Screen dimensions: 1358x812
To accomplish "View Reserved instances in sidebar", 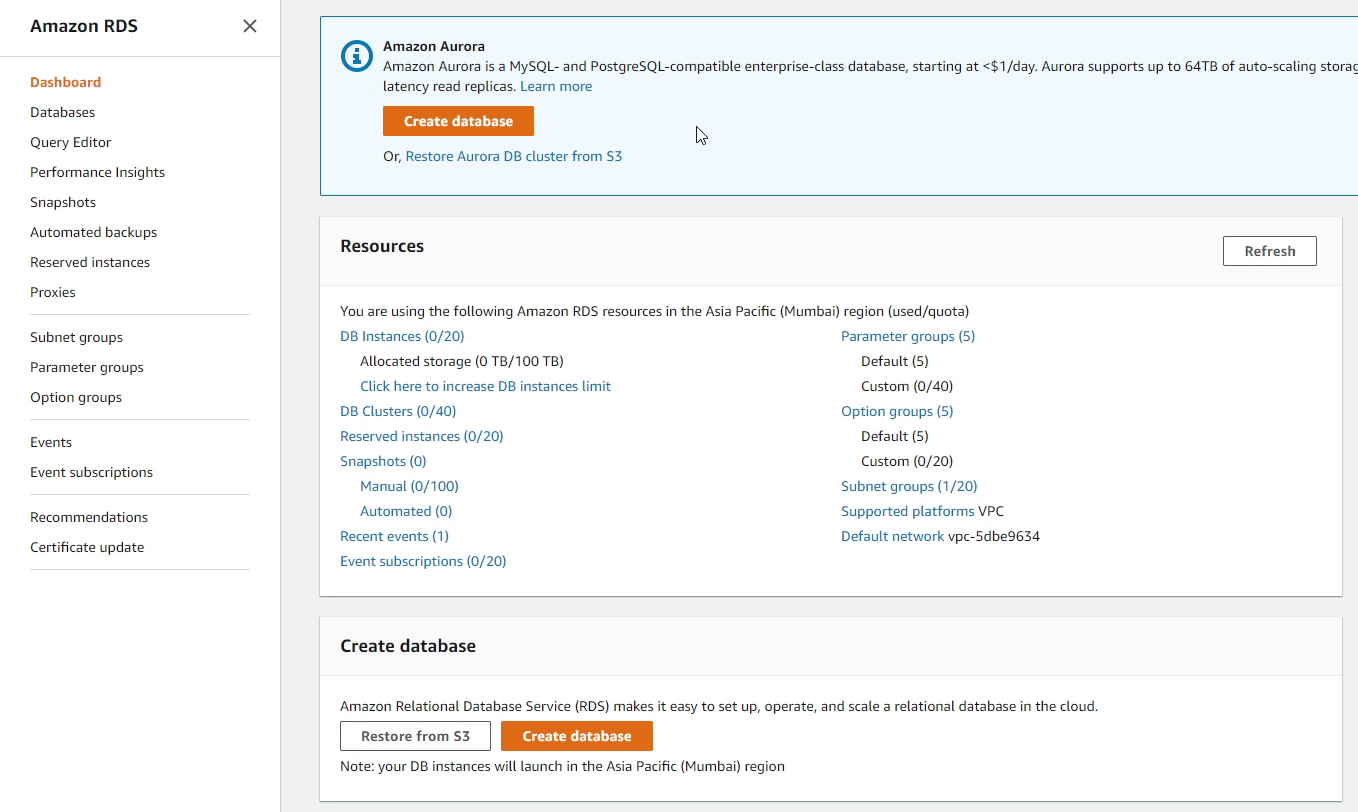I will pos(89,262).
